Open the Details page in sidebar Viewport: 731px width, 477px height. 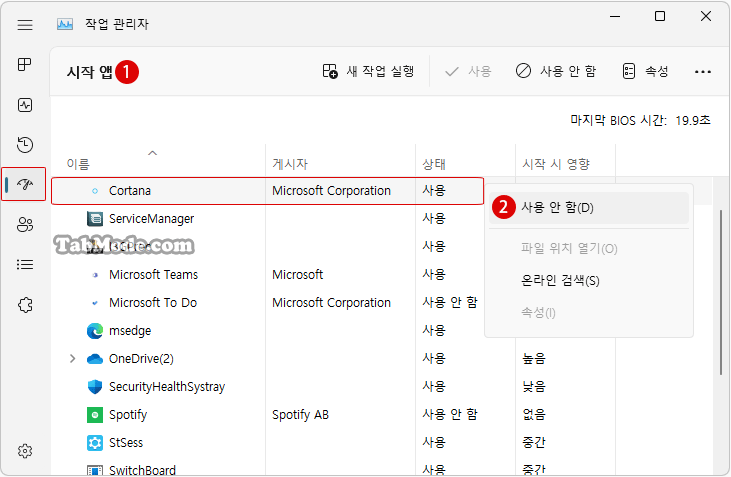click(x=25, y=264)
